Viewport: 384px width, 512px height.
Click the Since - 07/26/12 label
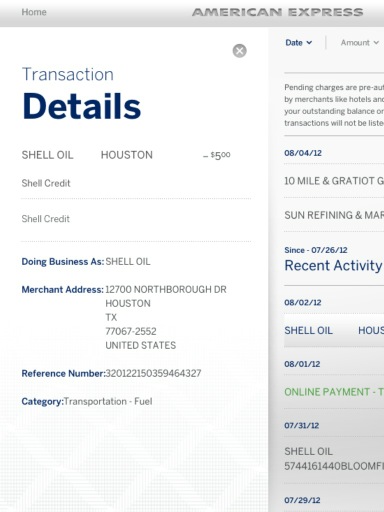(316, 250)
